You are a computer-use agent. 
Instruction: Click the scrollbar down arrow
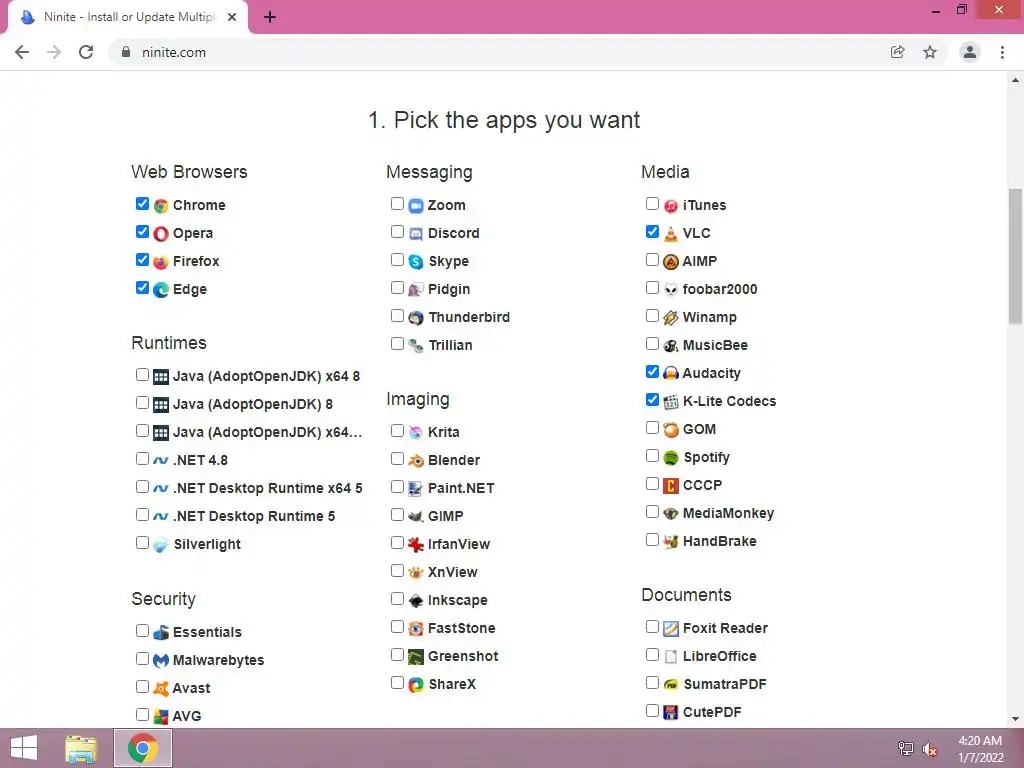(x=1015, y=720)
